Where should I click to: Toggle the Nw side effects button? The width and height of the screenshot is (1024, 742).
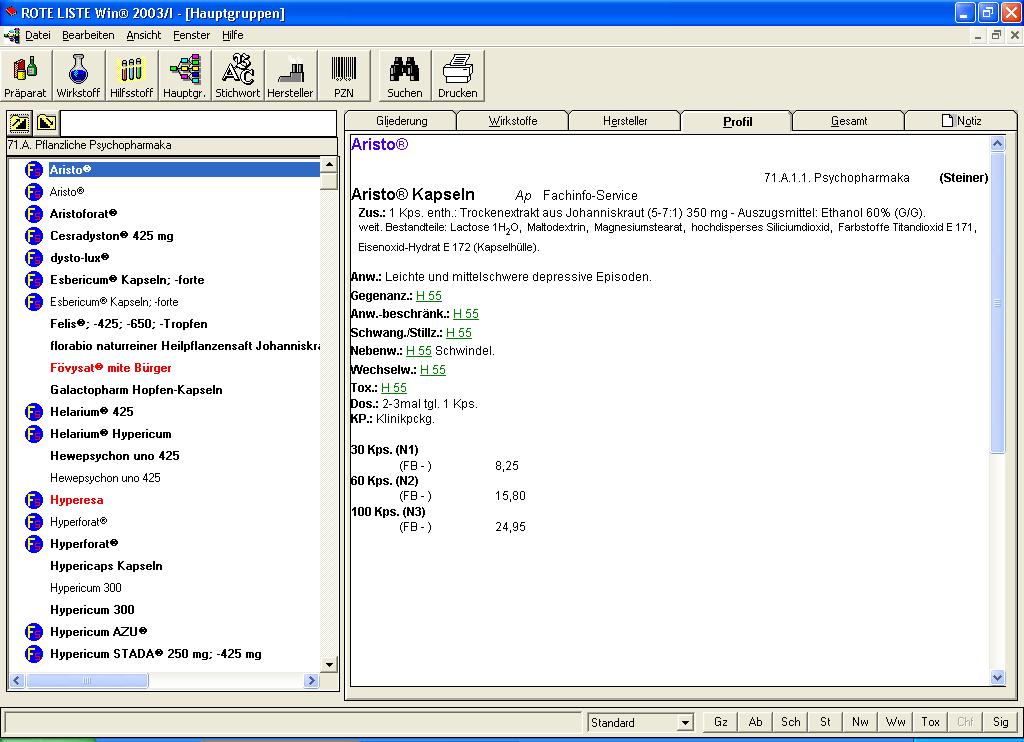(x=860, y=722)
